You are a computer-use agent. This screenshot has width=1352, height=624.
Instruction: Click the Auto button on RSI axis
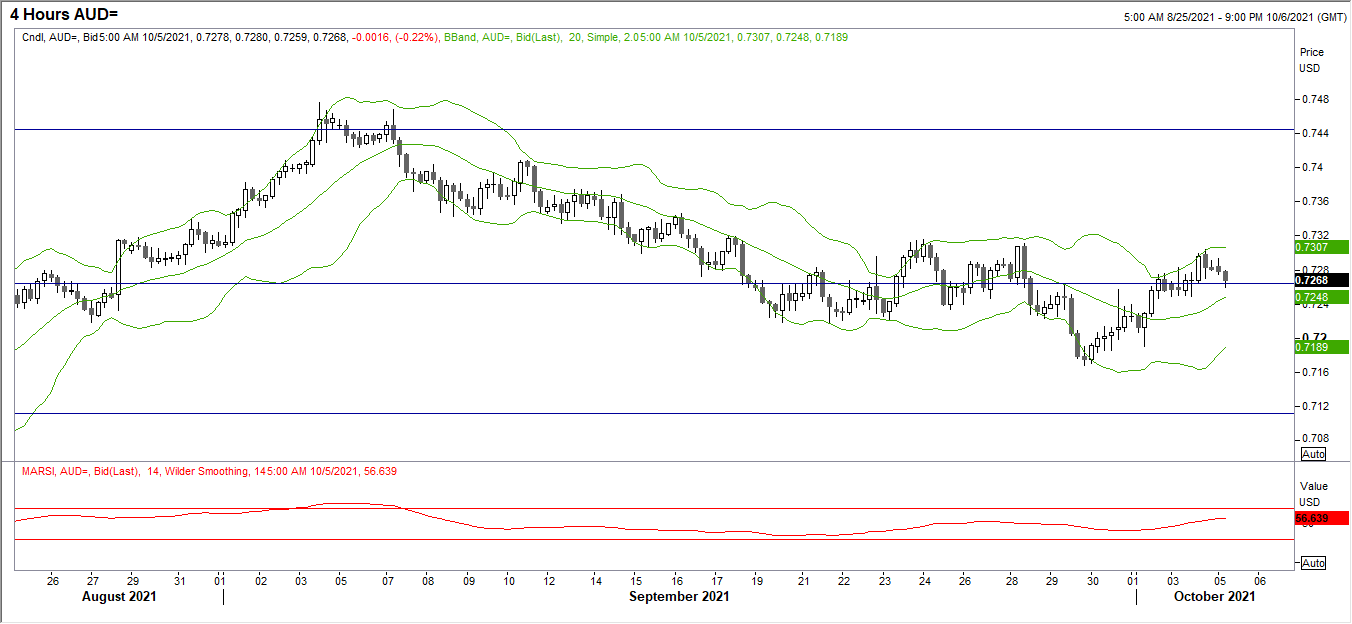[1313, 563]
